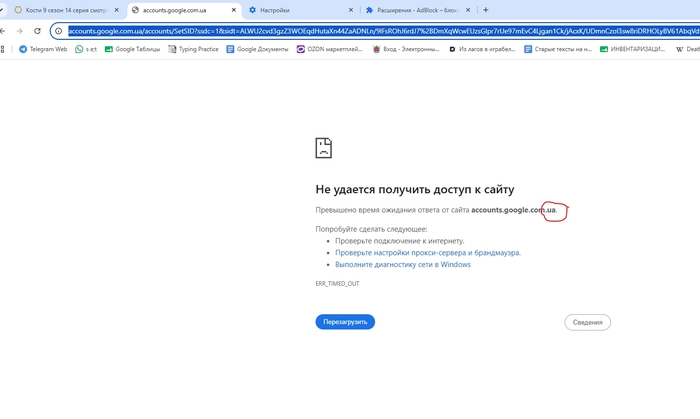Open Google Документы bookmark

coord(257,49)
